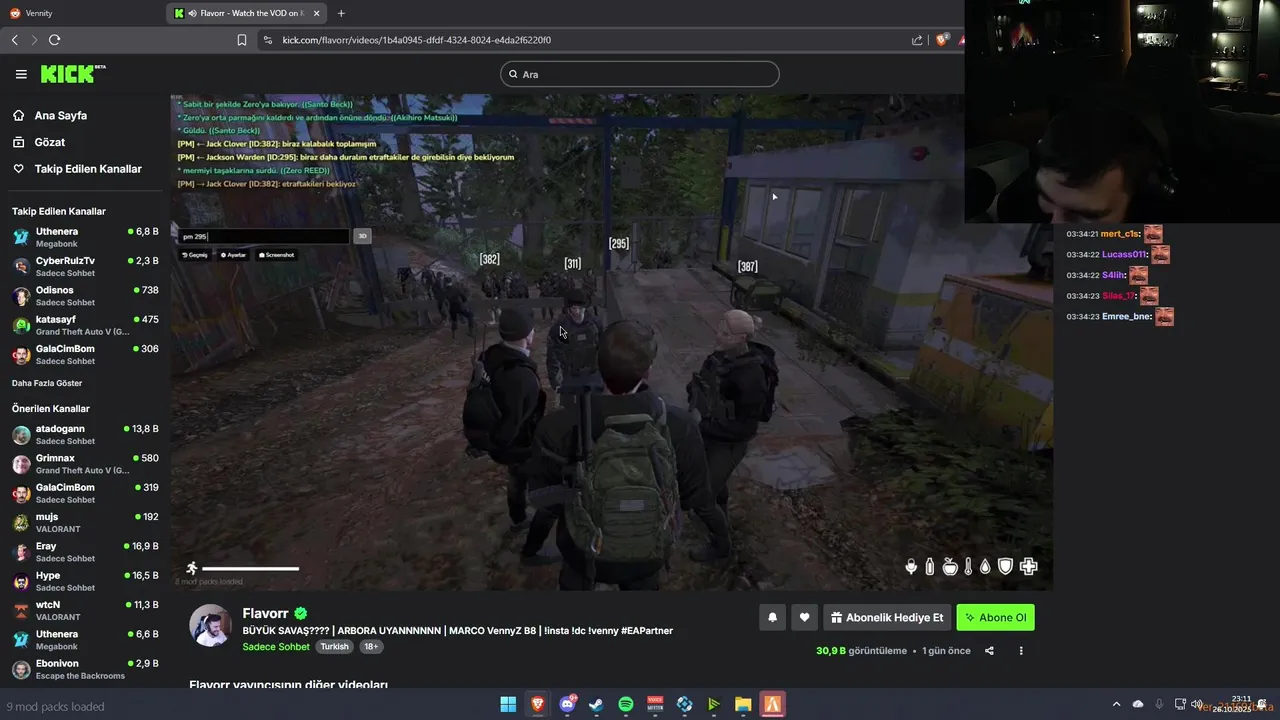Viewport: 1280px width, 720px height.
Task: Open Discord from the taskbar
Action: 569,704
